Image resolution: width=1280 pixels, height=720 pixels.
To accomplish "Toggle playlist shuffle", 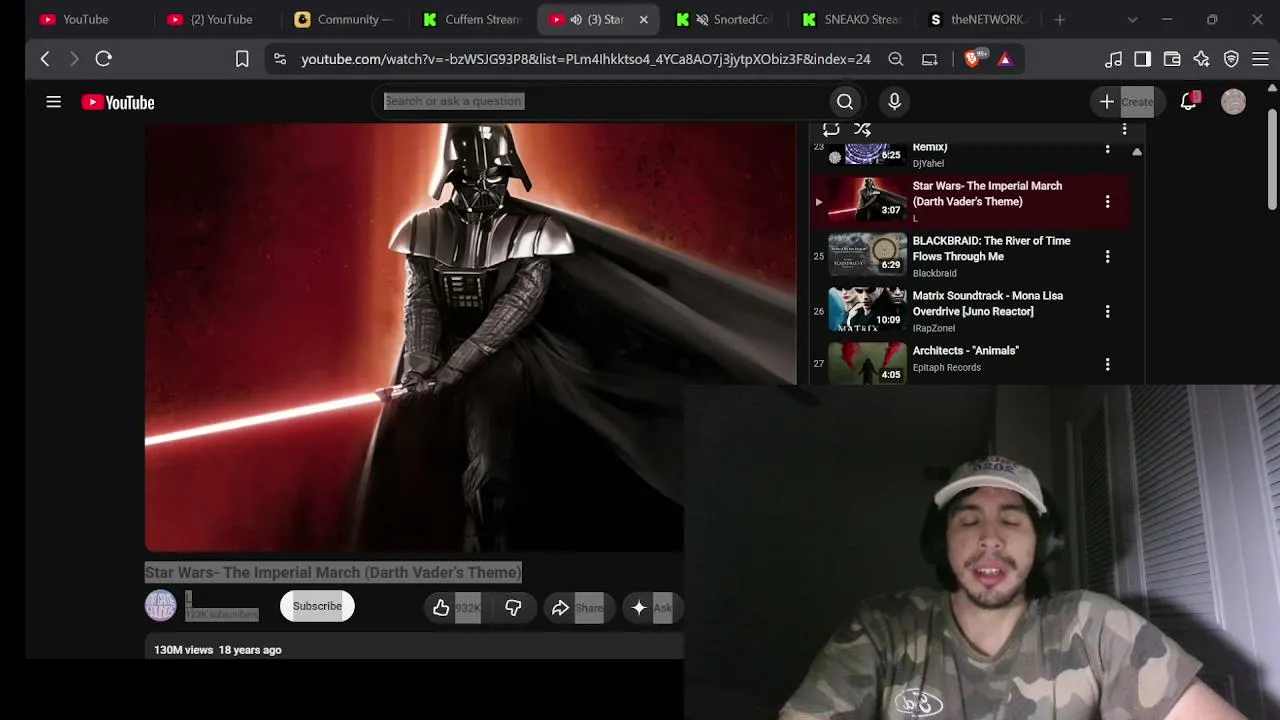I will (862, 129).
